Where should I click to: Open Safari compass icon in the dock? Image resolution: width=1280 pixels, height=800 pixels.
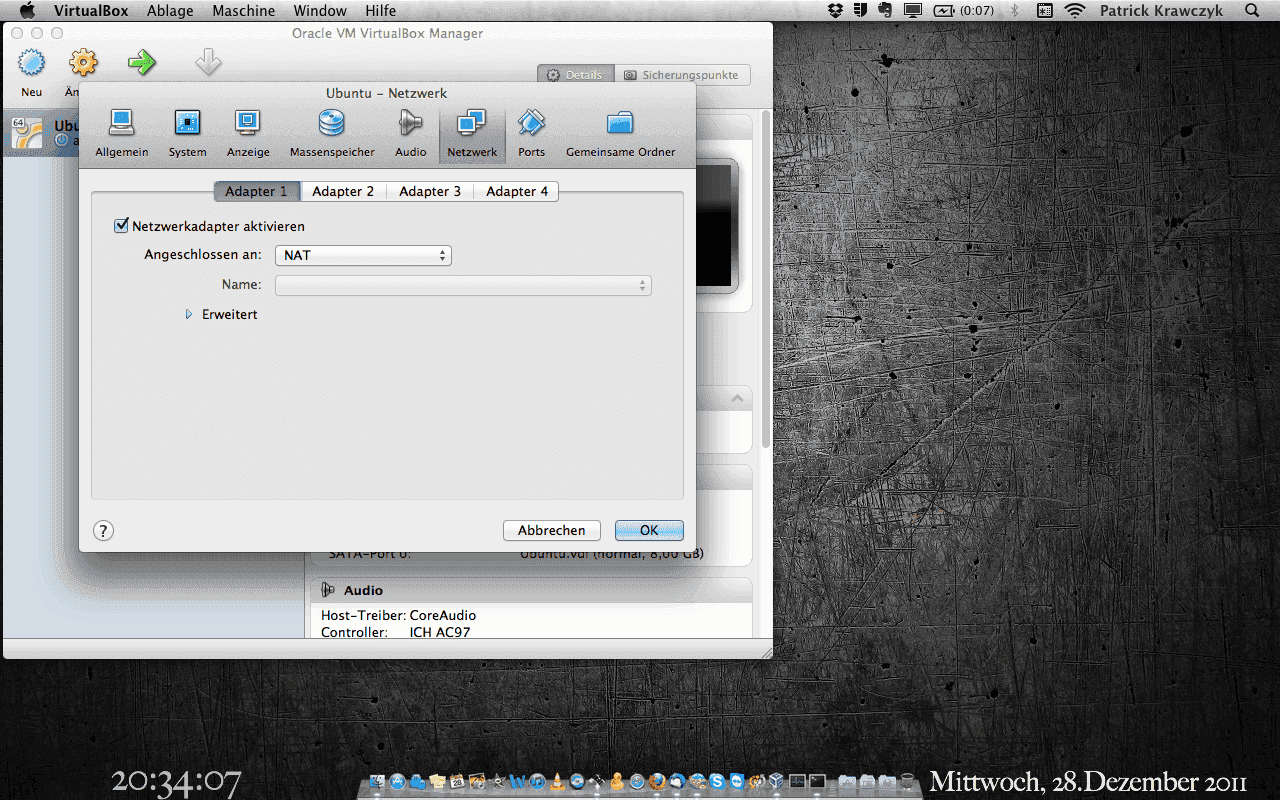pyautogui.click(x=636, y=782)
